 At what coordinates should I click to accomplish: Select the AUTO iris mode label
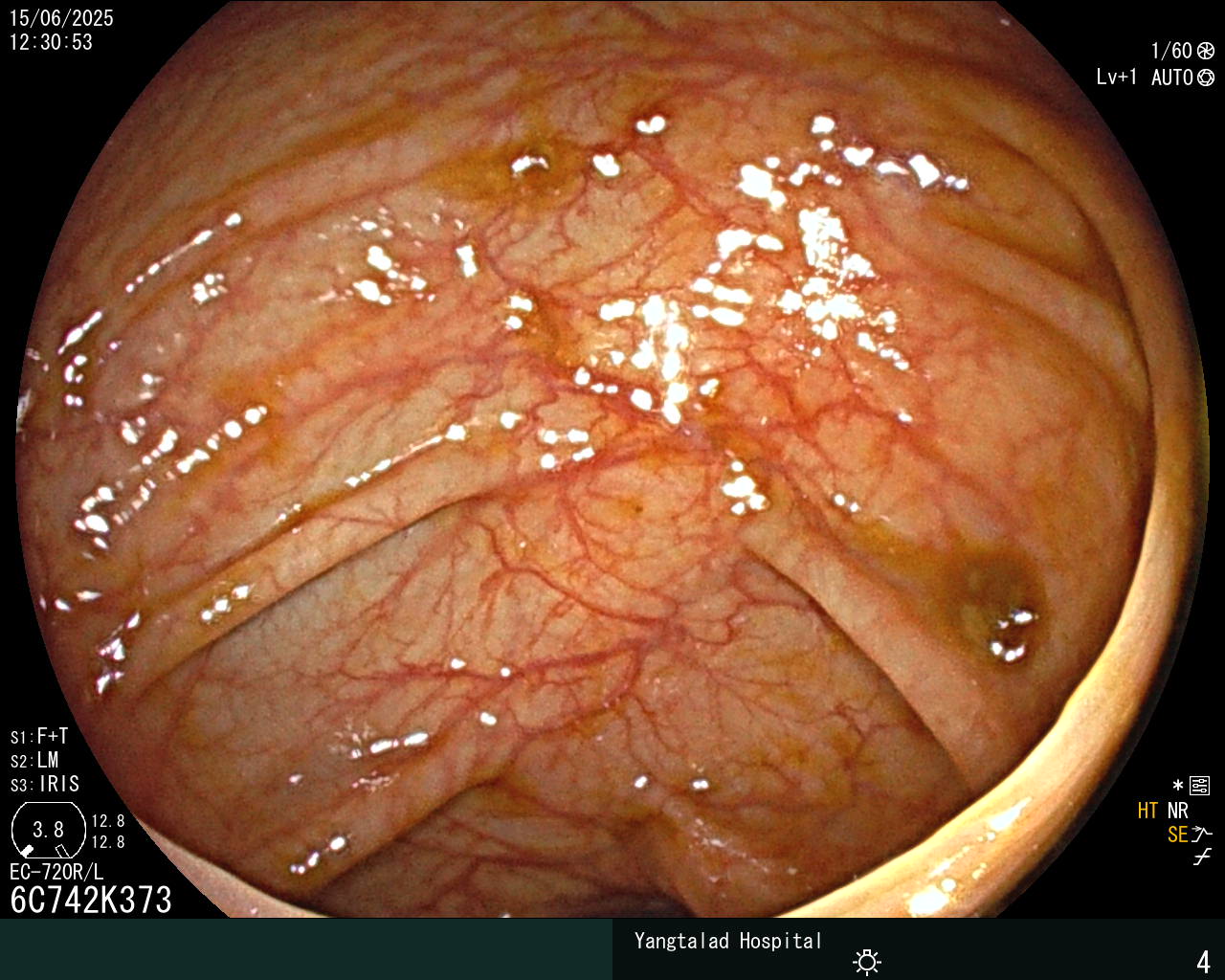point(1171,78)
